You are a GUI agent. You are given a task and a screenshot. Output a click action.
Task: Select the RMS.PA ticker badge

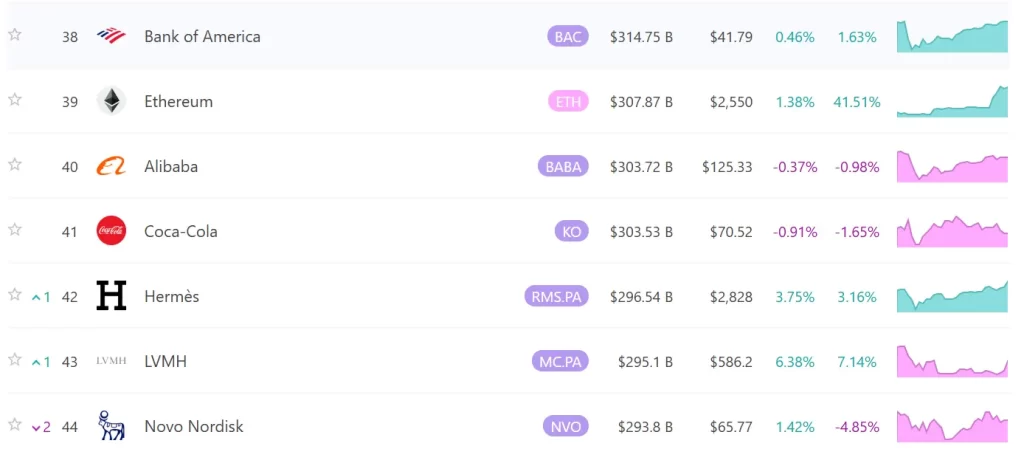[x=556, y=297]
